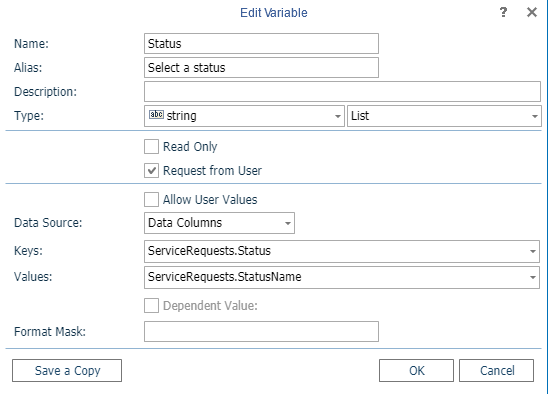The image size is (548, 394).
Task: Click the Data Source label
Action: (48, 223)
